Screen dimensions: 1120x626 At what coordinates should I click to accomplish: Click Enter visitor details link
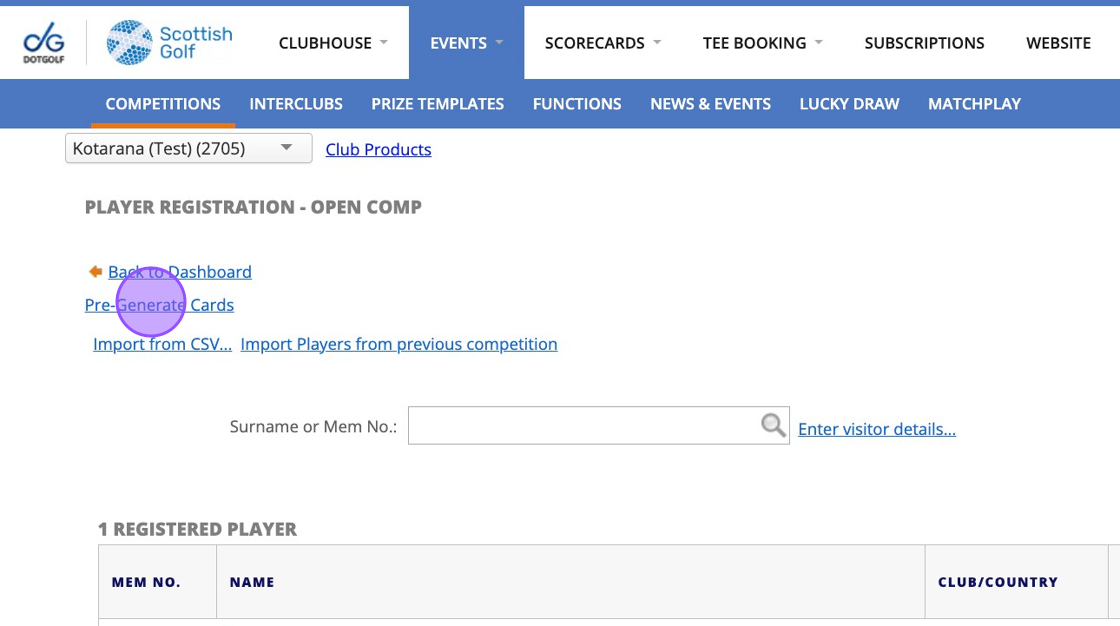point(876,429)
